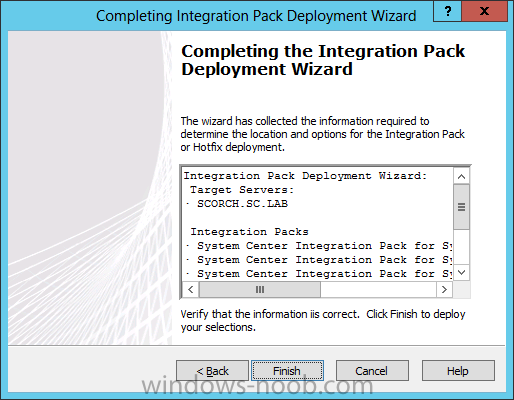Click the horizontal scrollbar track right of thumb
This screenshot has height=400, width=514.
(x=378, y=289)
